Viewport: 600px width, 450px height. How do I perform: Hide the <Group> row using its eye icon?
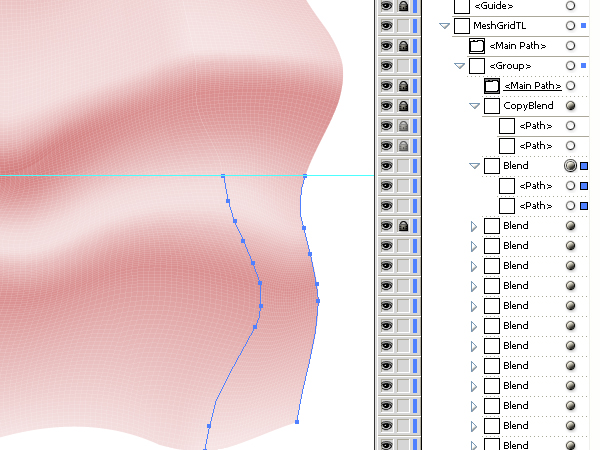click(x=386, y=66)
